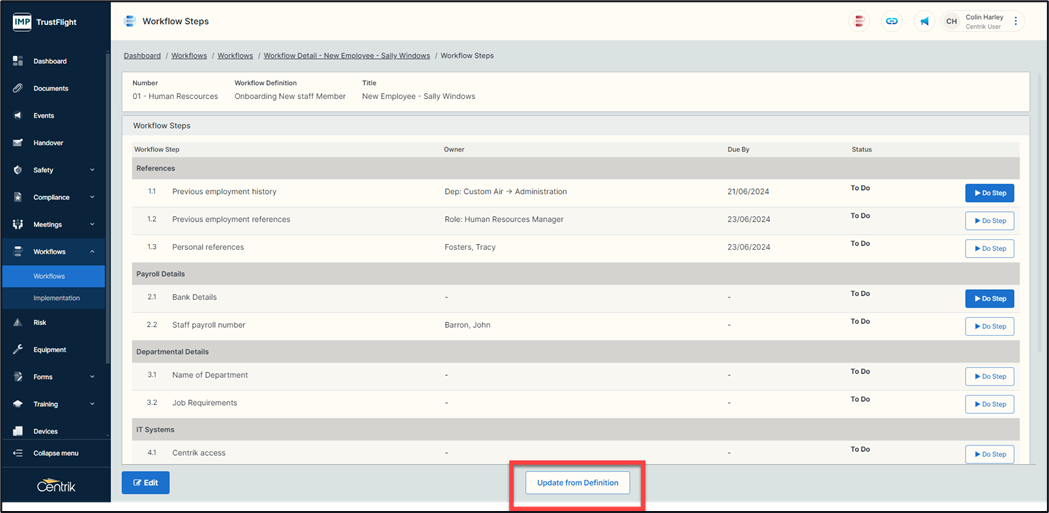The width and height of the screenshot is (1049, 513).
Task: Select the Implementation submenu item
Action: pyautogui.click(x=56, y=298)
